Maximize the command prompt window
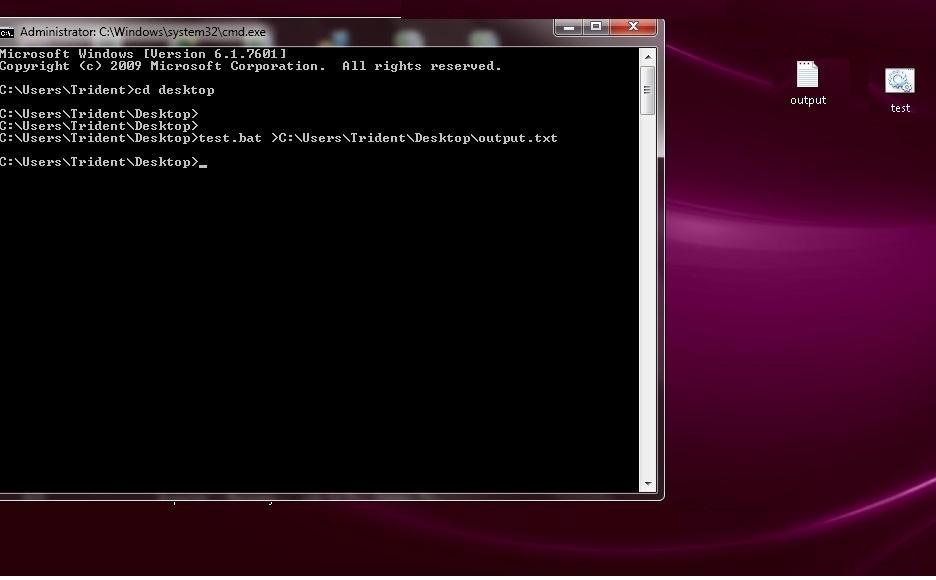This screenshot has height=580, width=936. coord(596,27)
